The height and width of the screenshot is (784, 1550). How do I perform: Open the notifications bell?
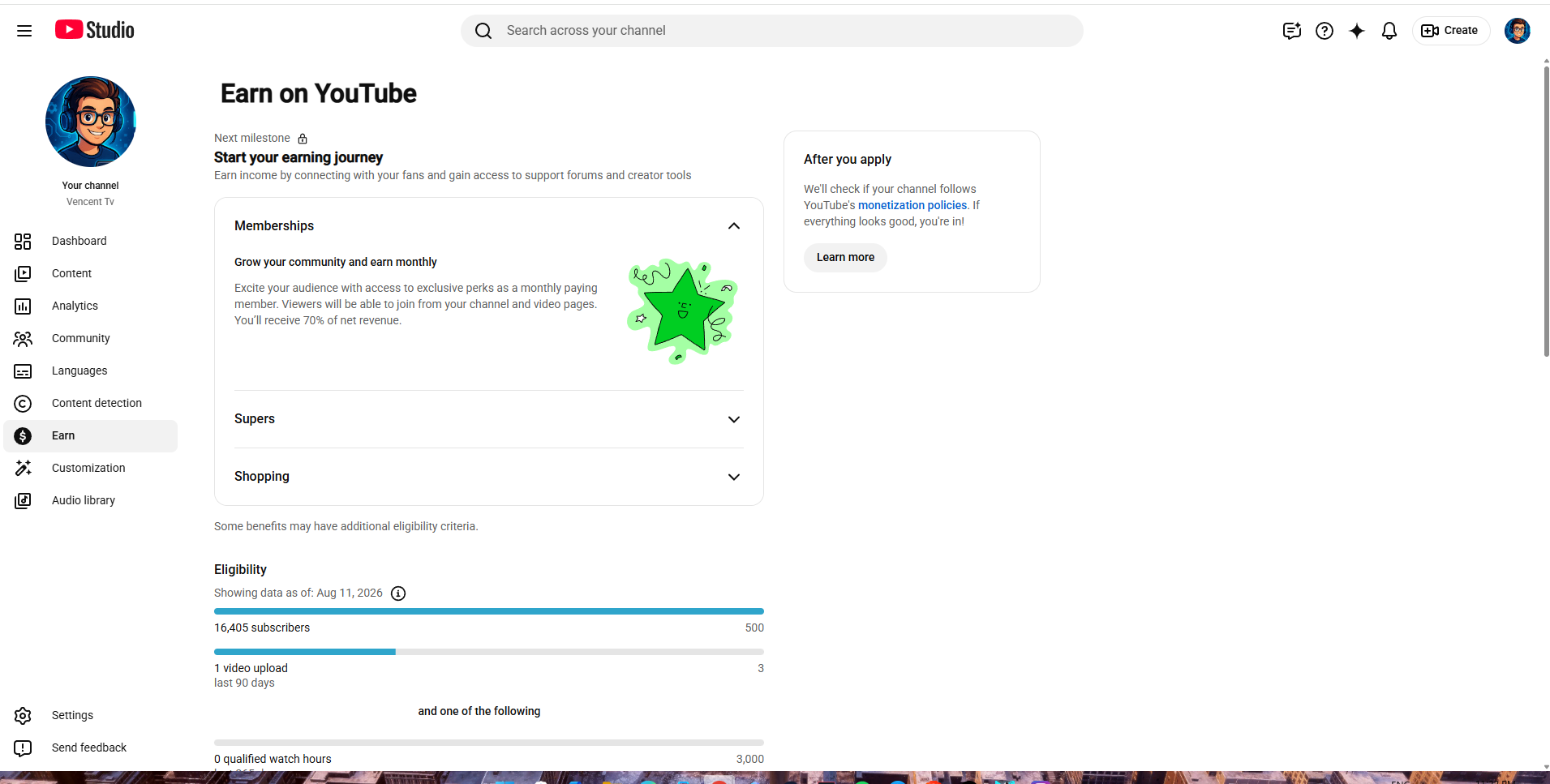[x=1389, y=31]
